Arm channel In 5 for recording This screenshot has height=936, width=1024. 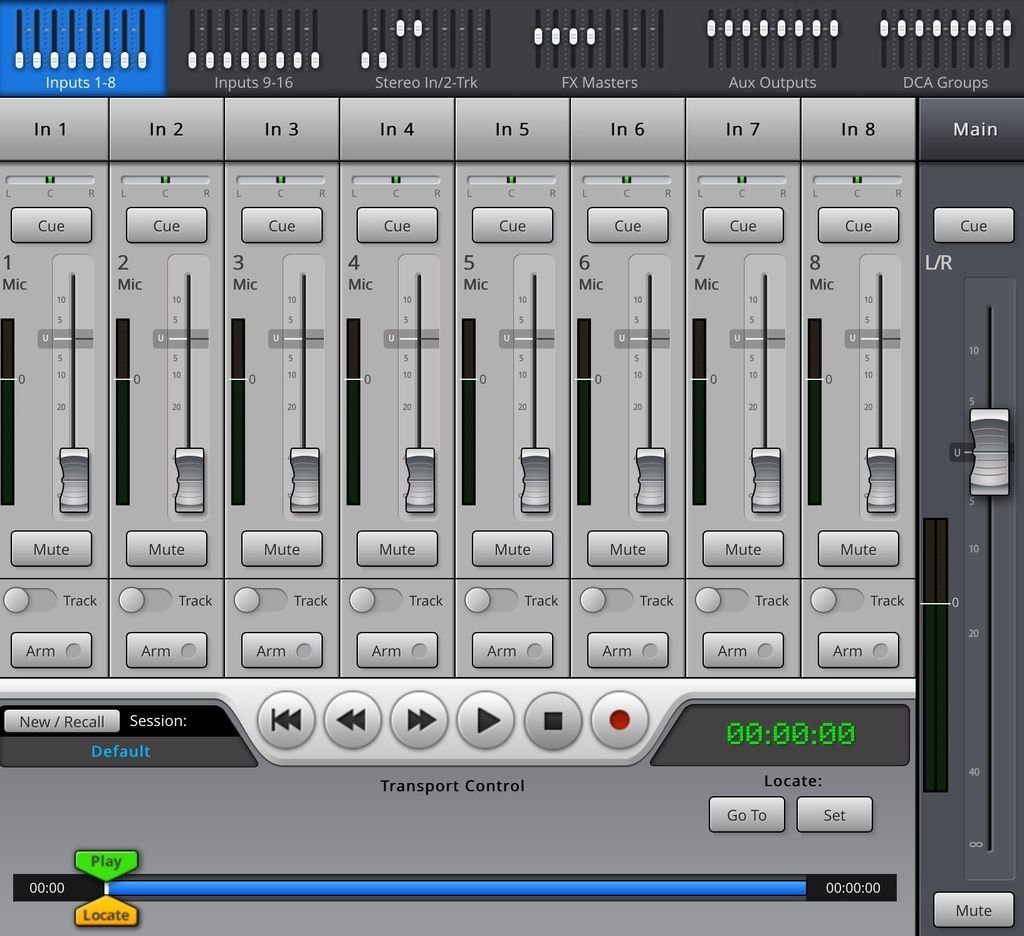pyautogui.click(x=512, y=651)
